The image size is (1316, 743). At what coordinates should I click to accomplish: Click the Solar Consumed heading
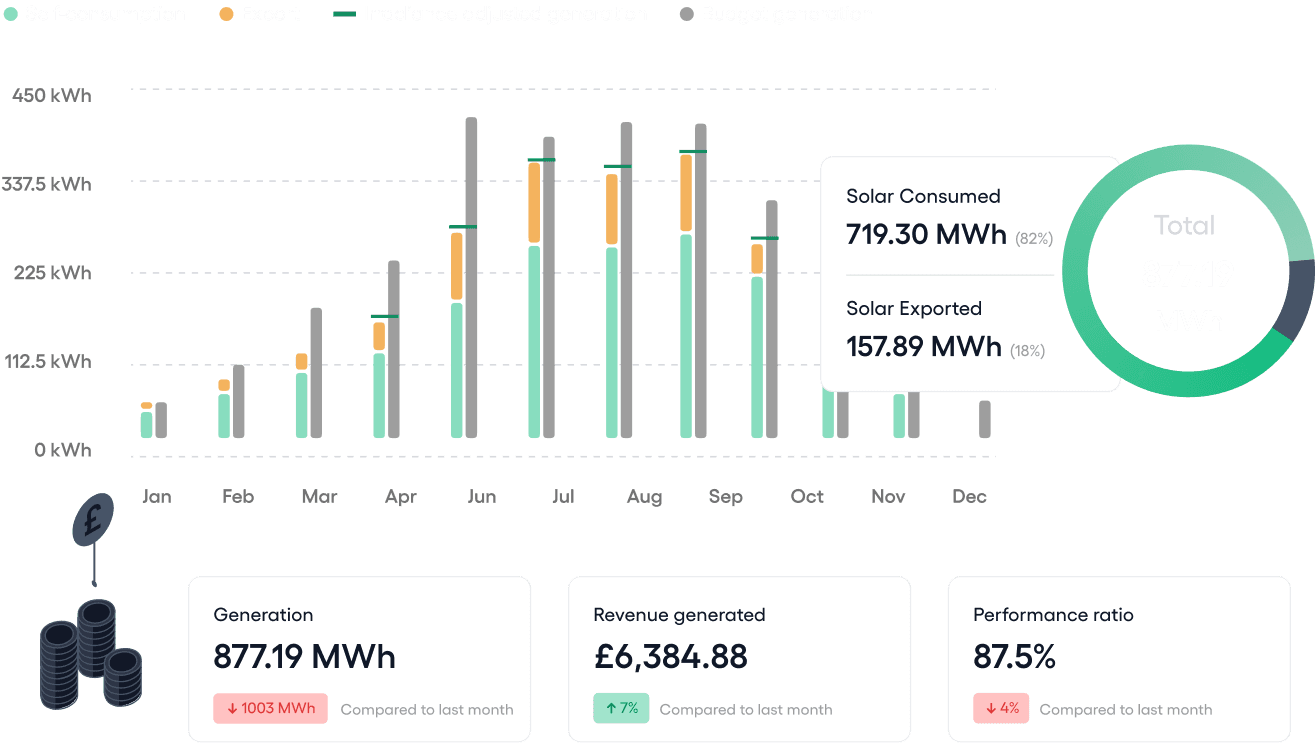coord(923,196)
